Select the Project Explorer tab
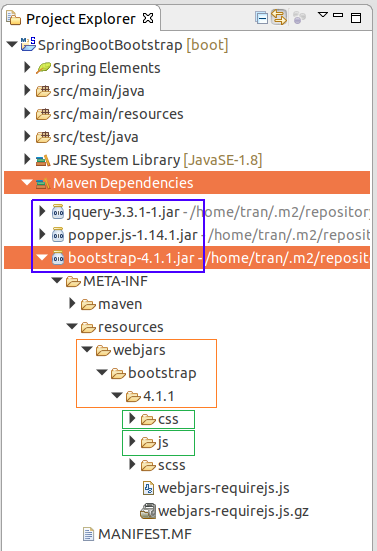The width and height of the screenshot is (377, 551). point(80,19)
